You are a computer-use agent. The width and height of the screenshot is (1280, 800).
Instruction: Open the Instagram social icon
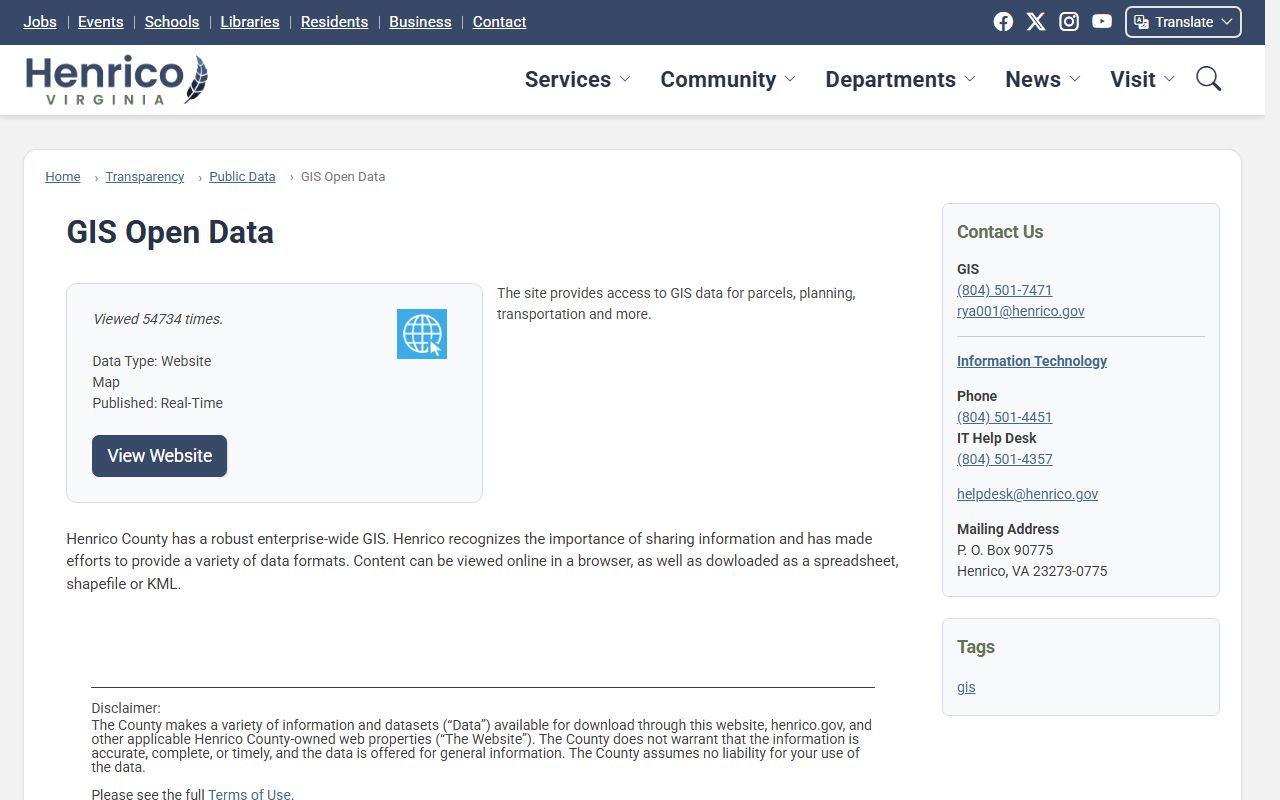click(1069, 22)
